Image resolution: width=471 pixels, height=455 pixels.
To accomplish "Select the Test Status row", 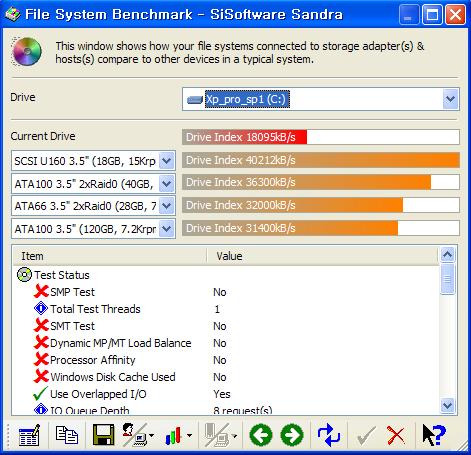I will pyautogui.click(x=62, y=275).
